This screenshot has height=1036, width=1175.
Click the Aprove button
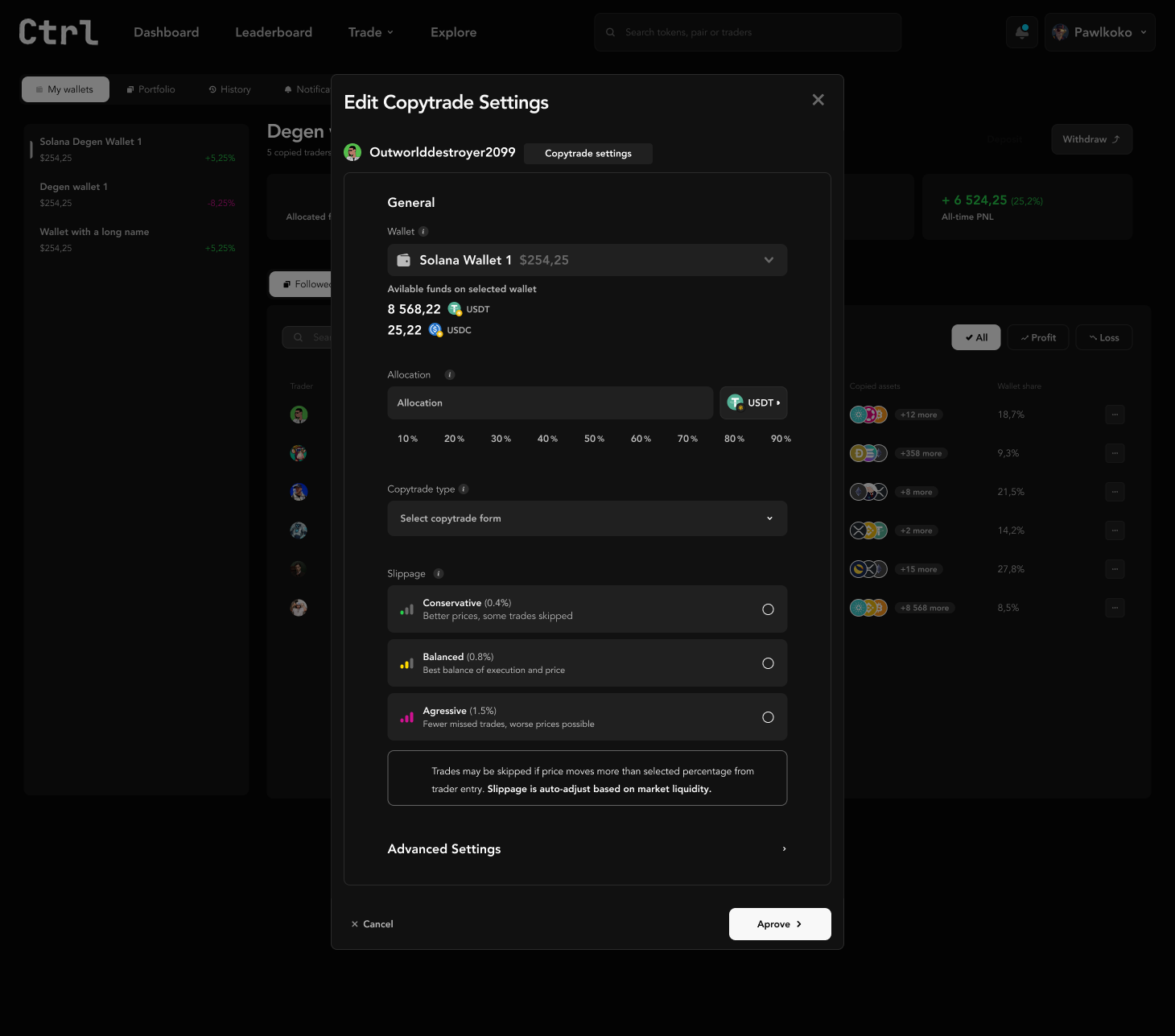(x=780, y=924)
